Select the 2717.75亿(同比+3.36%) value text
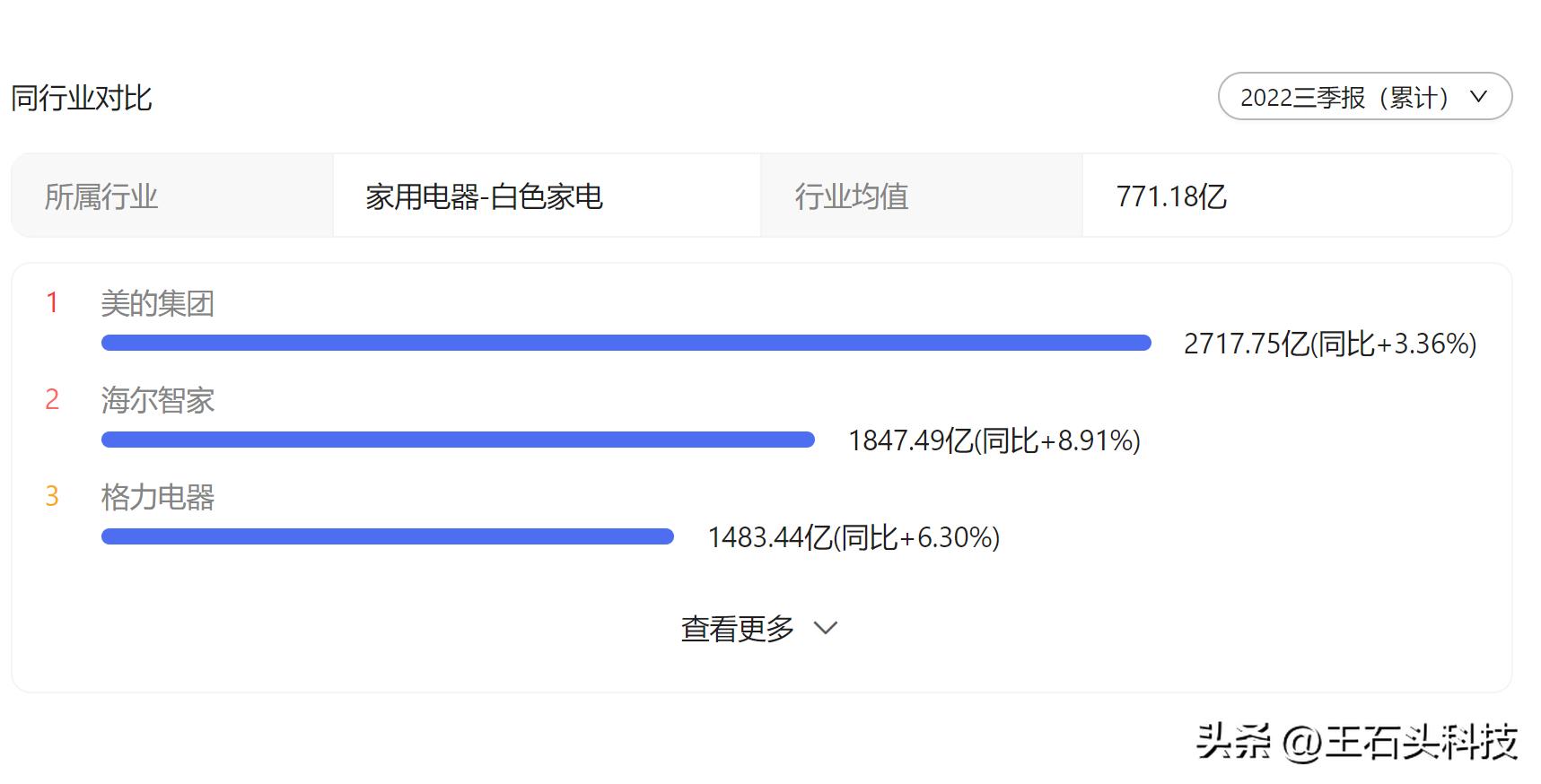 pyautogui.click(x=1330, y=344)
